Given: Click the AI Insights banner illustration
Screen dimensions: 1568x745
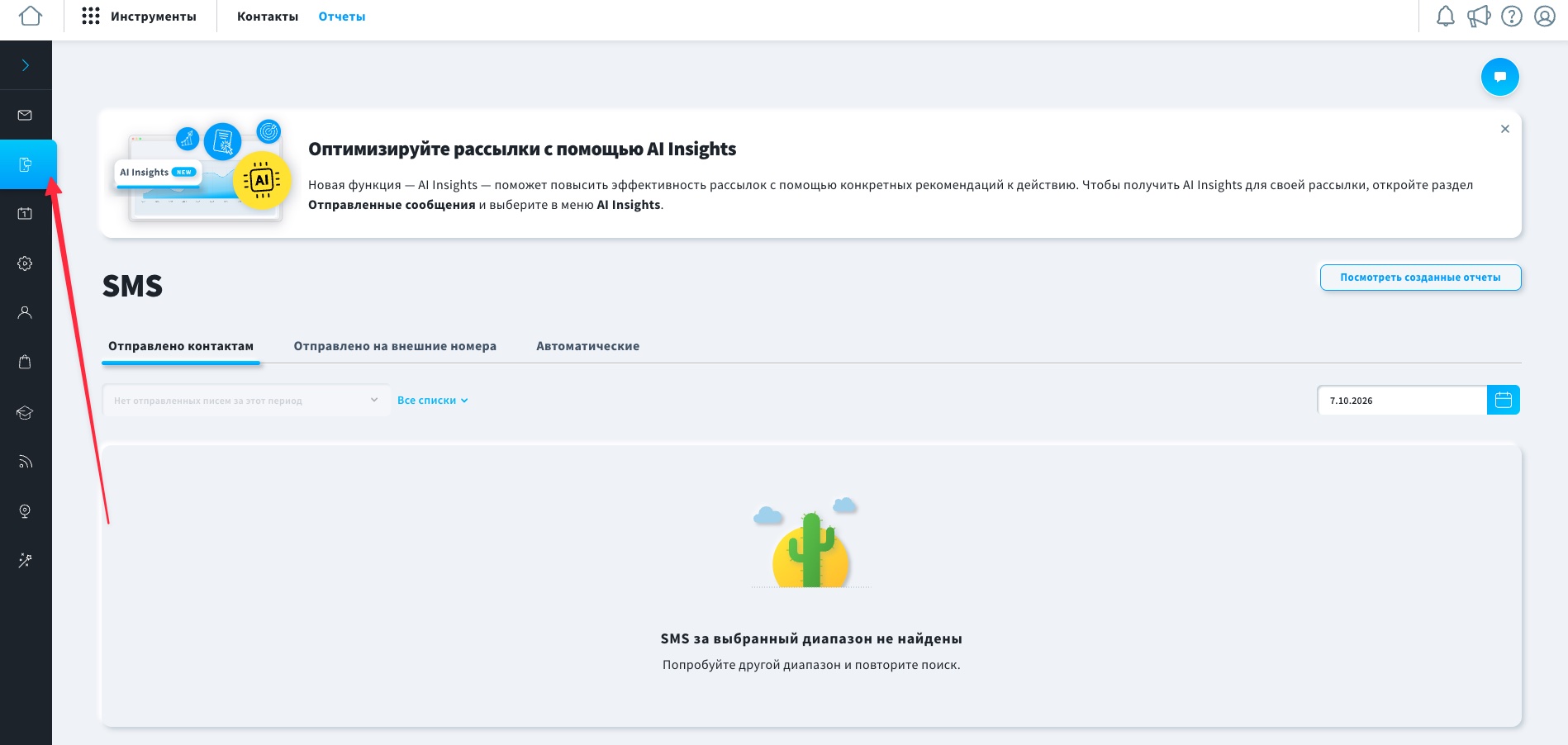Looking at the screenshot, I should 203,171.
